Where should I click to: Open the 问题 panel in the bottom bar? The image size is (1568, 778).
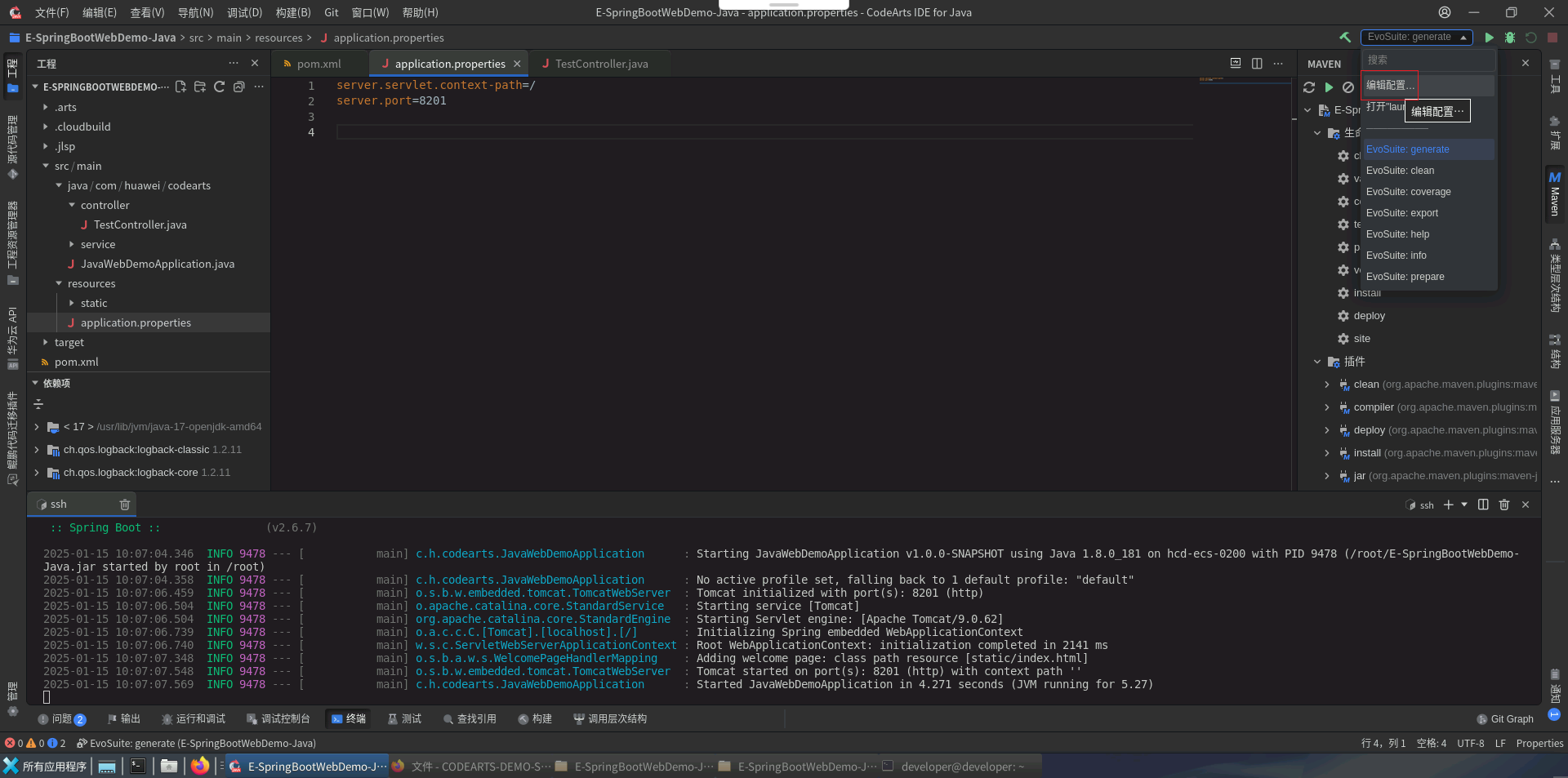pos(61,719)
